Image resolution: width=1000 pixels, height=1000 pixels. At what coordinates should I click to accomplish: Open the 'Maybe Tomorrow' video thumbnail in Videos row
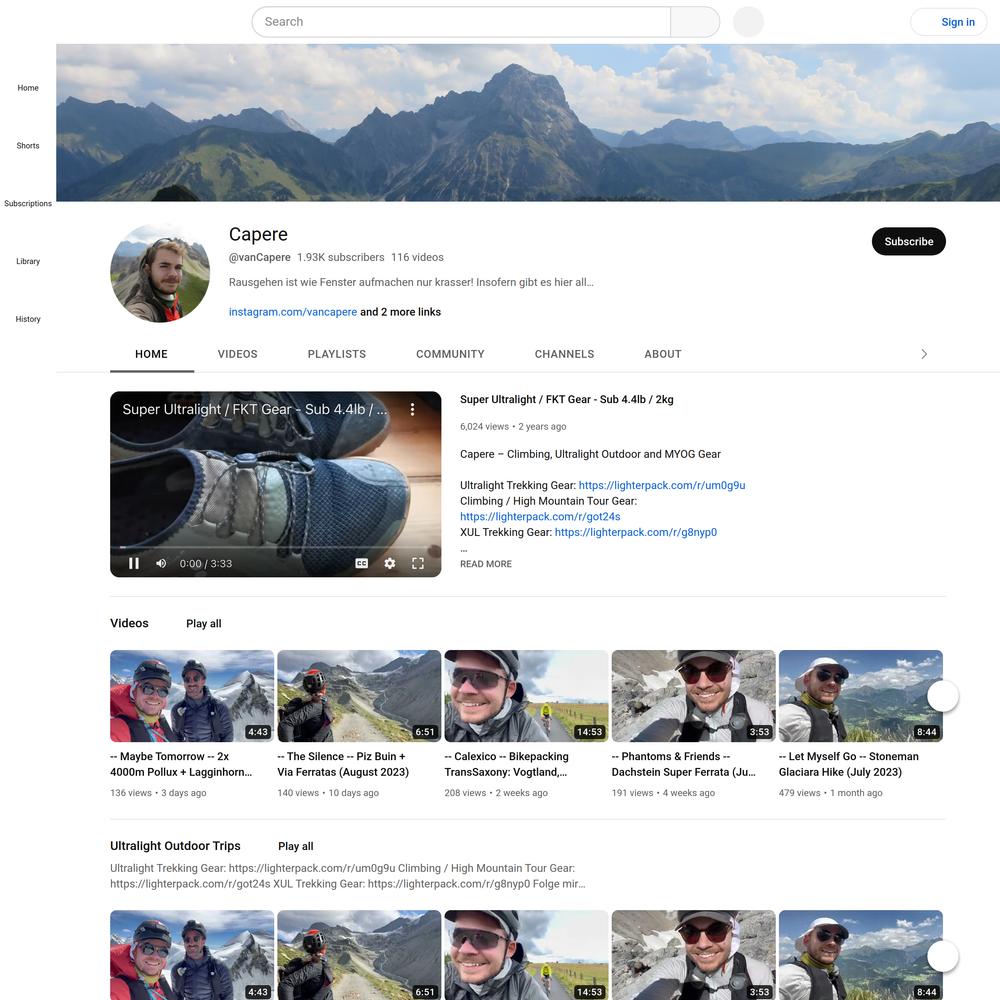(192, 696)
